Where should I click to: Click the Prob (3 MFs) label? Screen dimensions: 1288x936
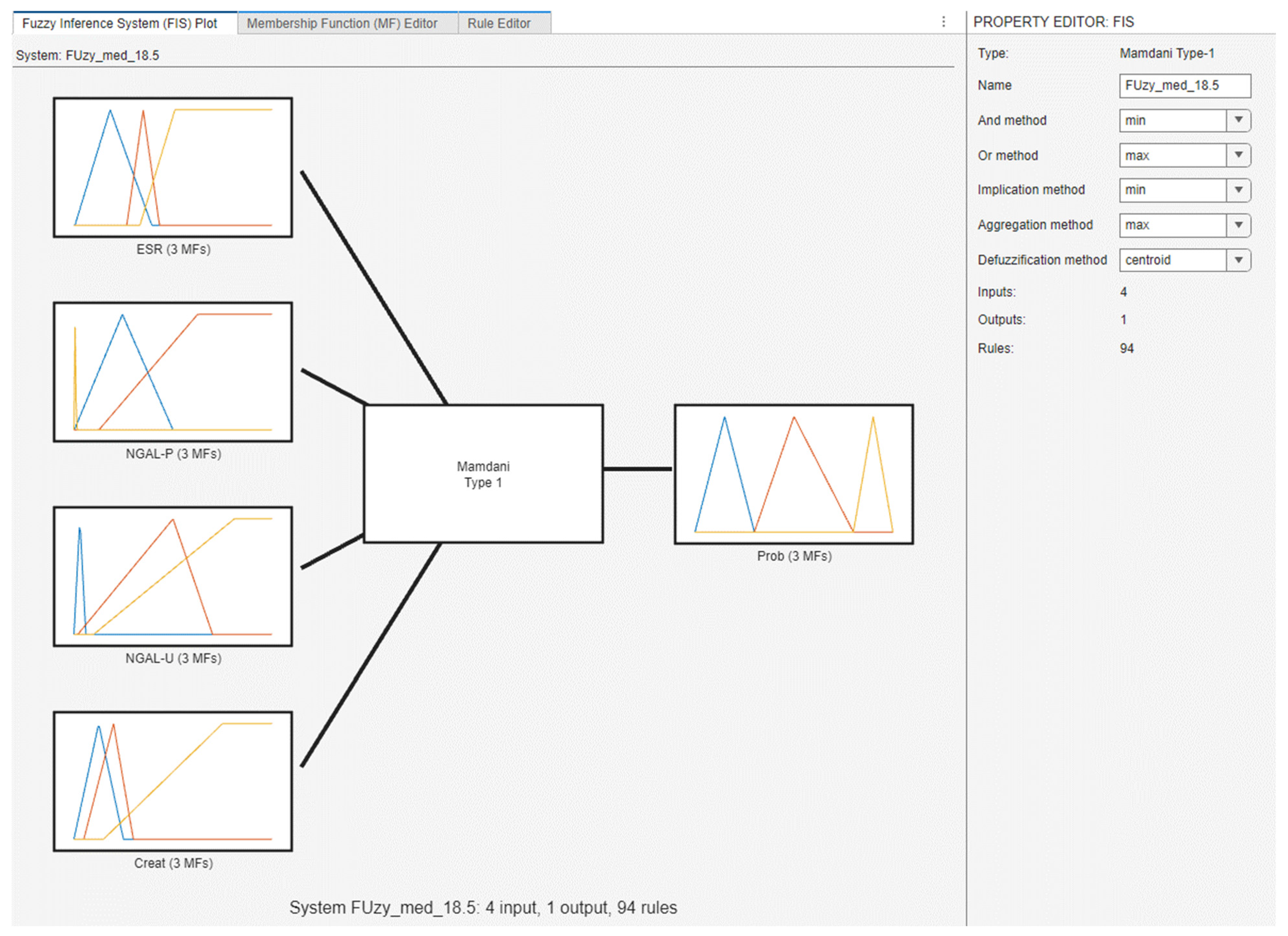tap(794, 556)
